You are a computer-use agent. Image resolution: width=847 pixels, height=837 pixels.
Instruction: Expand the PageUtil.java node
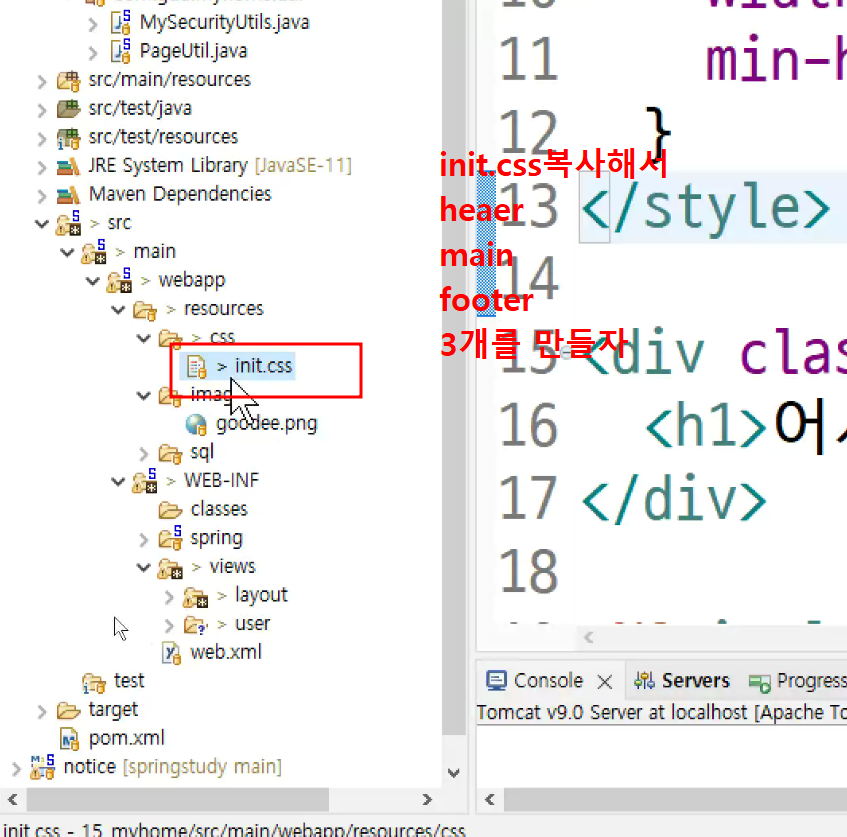[93, 53]
